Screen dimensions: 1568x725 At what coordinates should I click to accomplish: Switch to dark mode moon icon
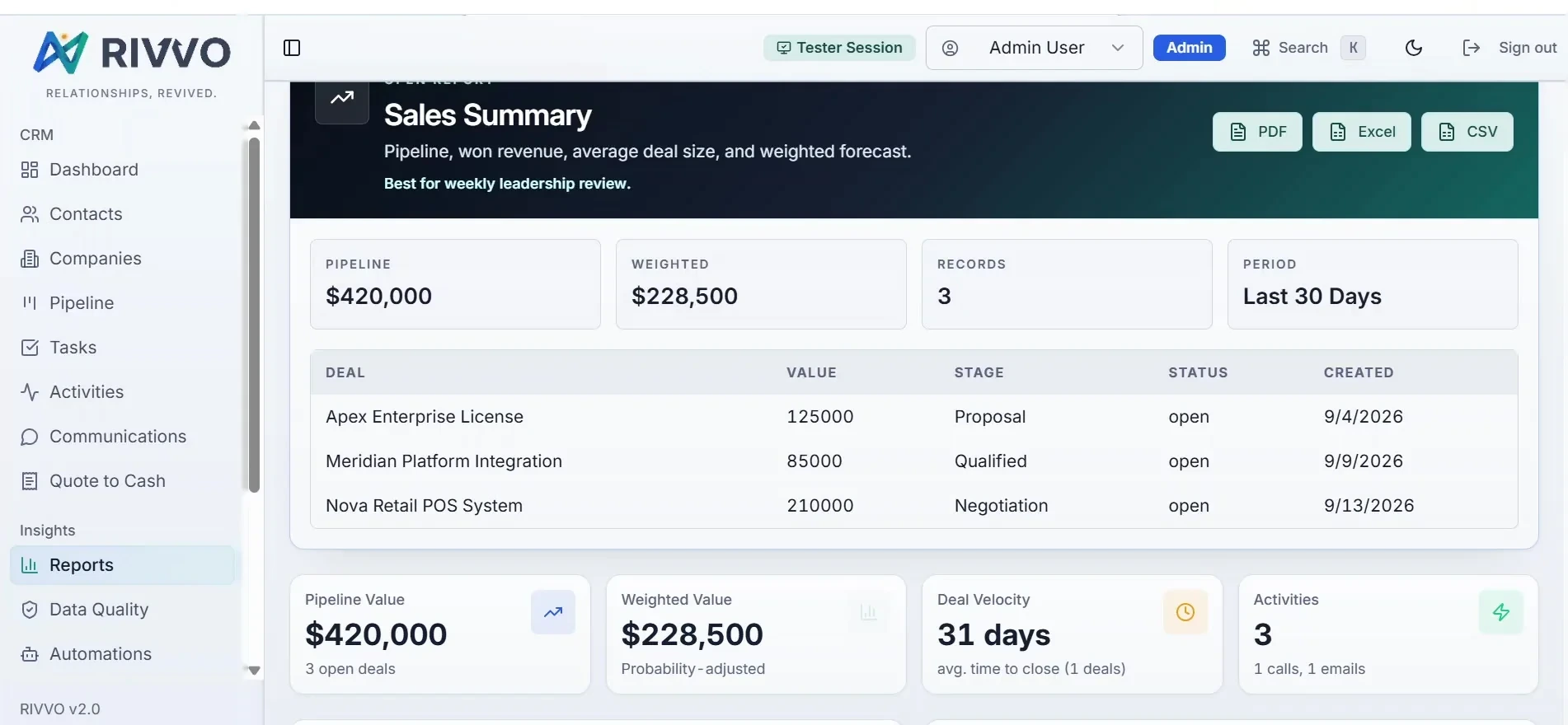tap(1414, 48)
